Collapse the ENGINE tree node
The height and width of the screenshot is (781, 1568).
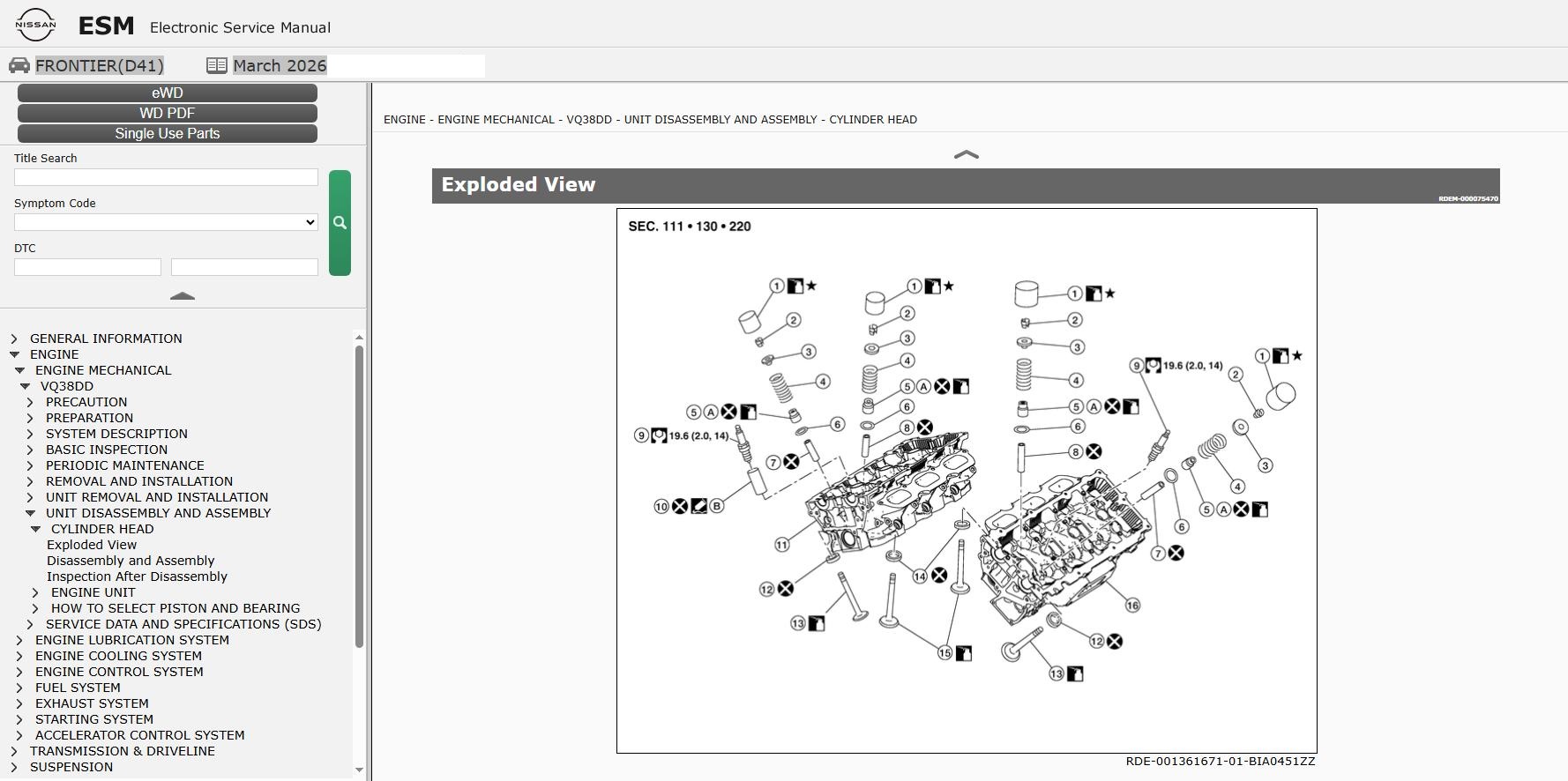pos(14,354)
